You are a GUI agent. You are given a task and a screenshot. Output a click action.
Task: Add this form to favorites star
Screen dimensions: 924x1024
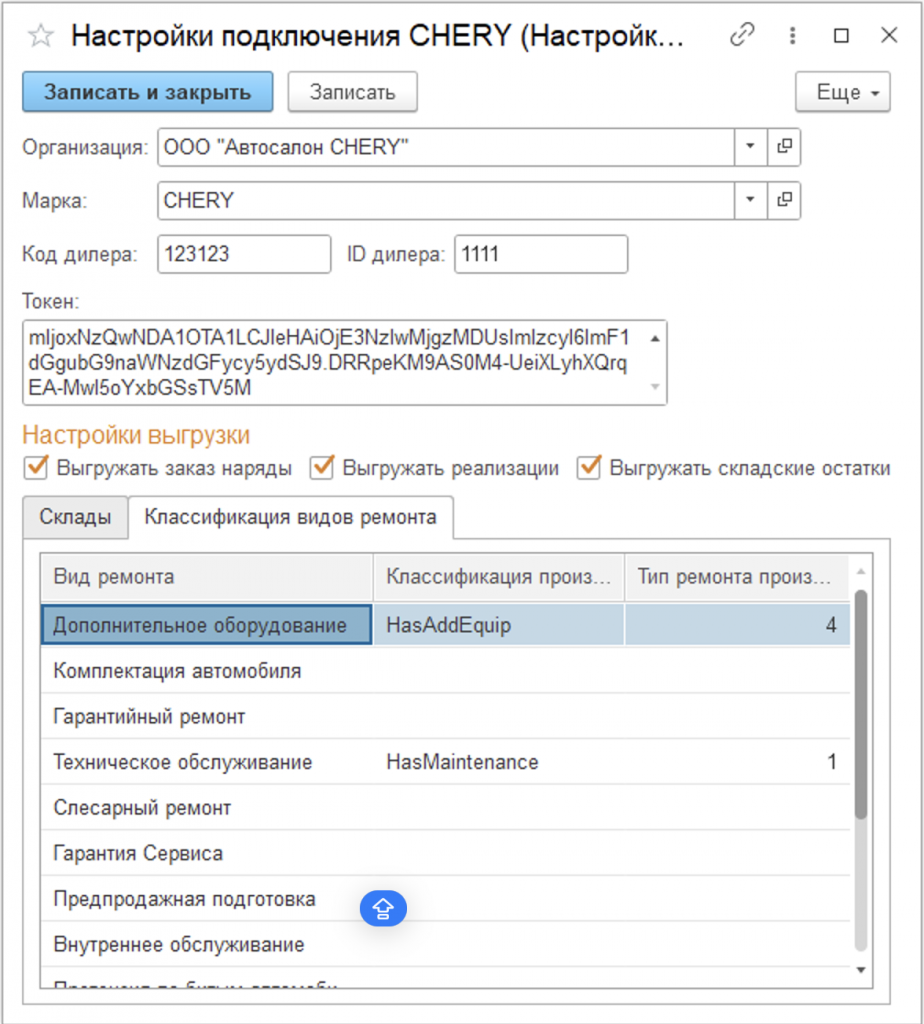coord(40,35)
